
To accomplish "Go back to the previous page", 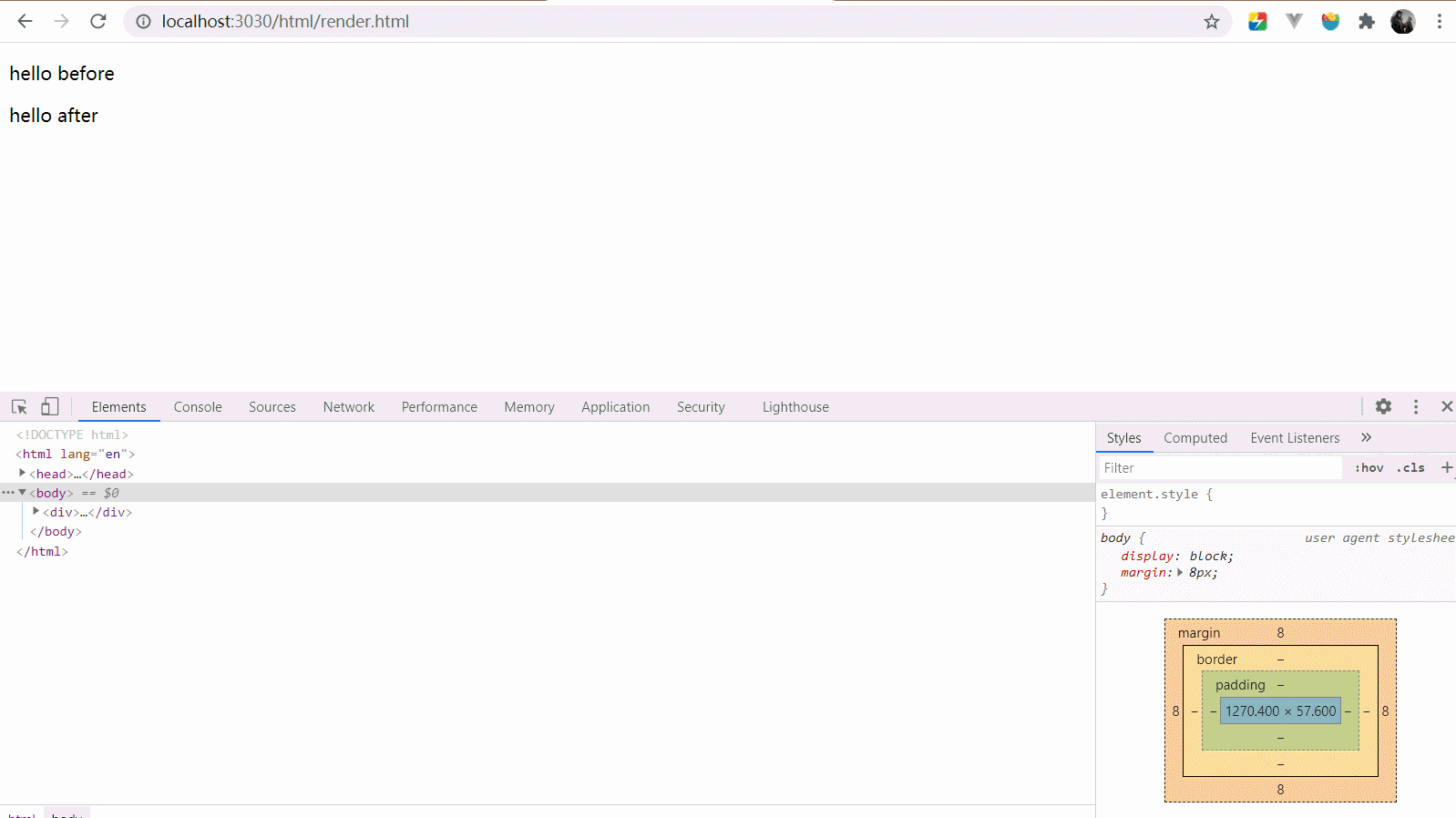I will click(25, 21).
